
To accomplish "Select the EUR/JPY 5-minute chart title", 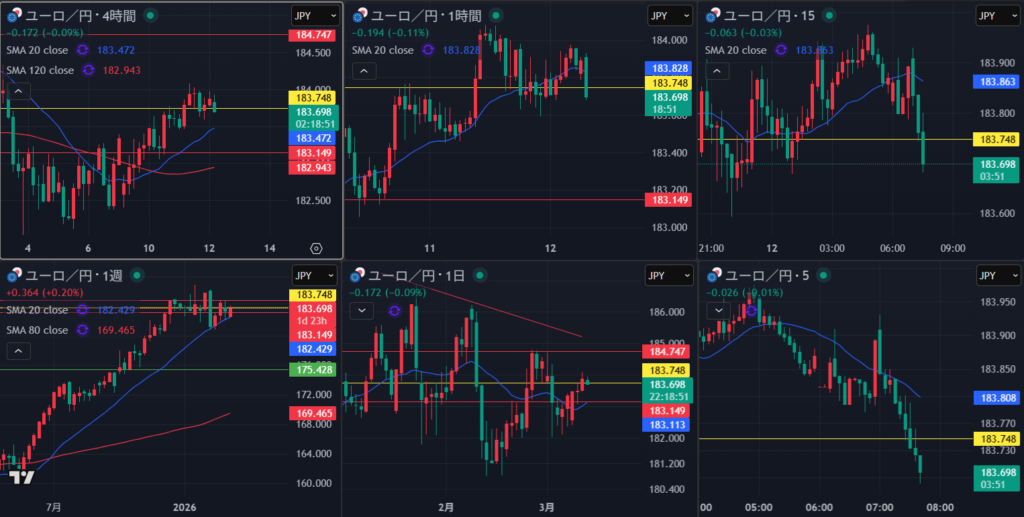I will tap(772, 275).
